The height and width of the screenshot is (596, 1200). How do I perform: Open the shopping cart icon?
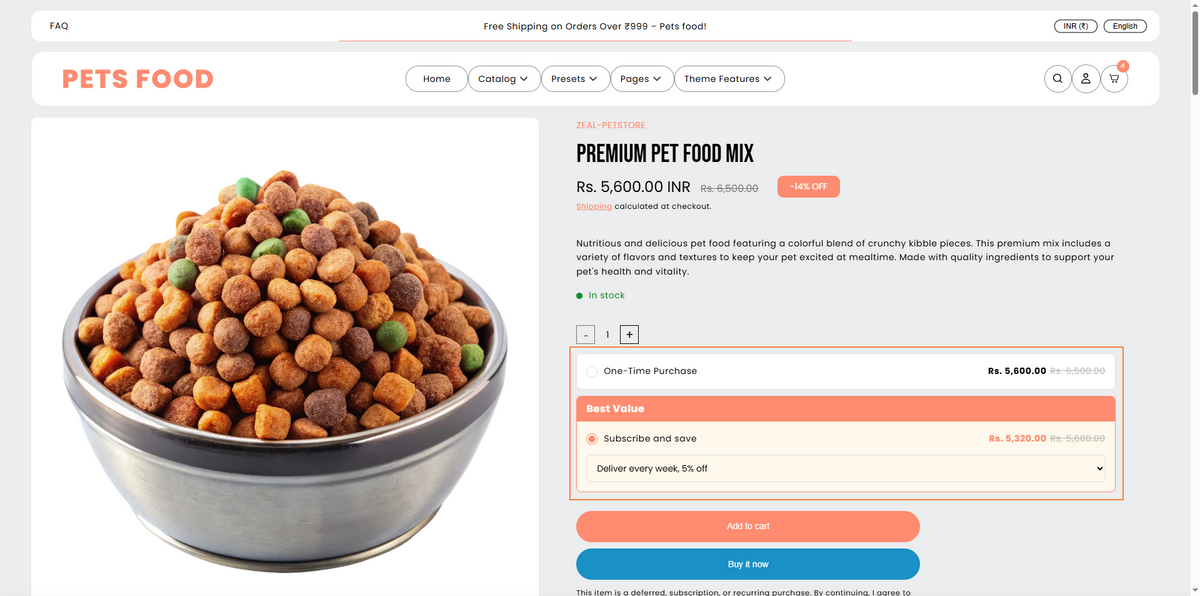[x=1114, y=79]
